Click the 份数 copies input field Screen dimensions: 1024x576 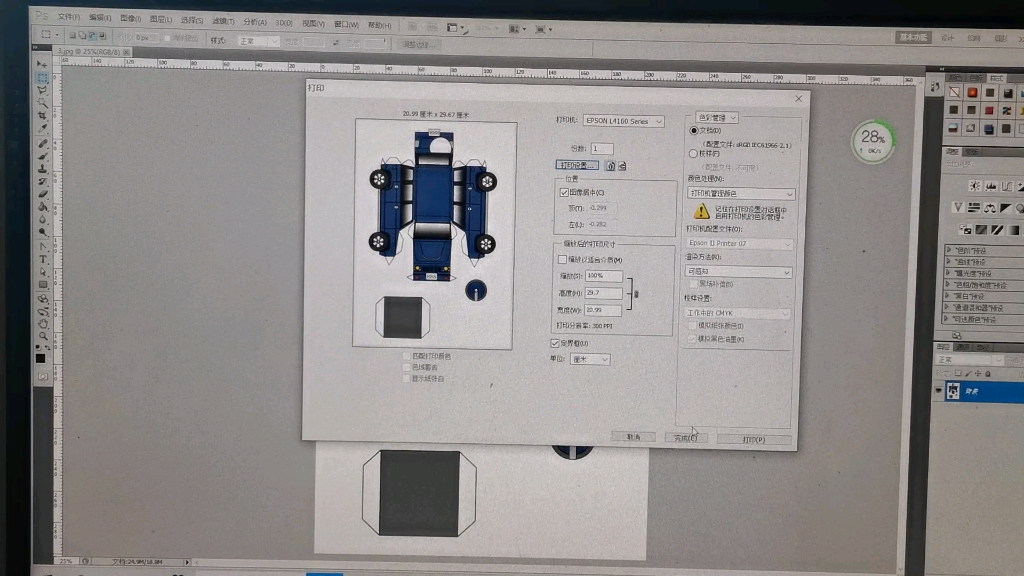coord(601,149)
